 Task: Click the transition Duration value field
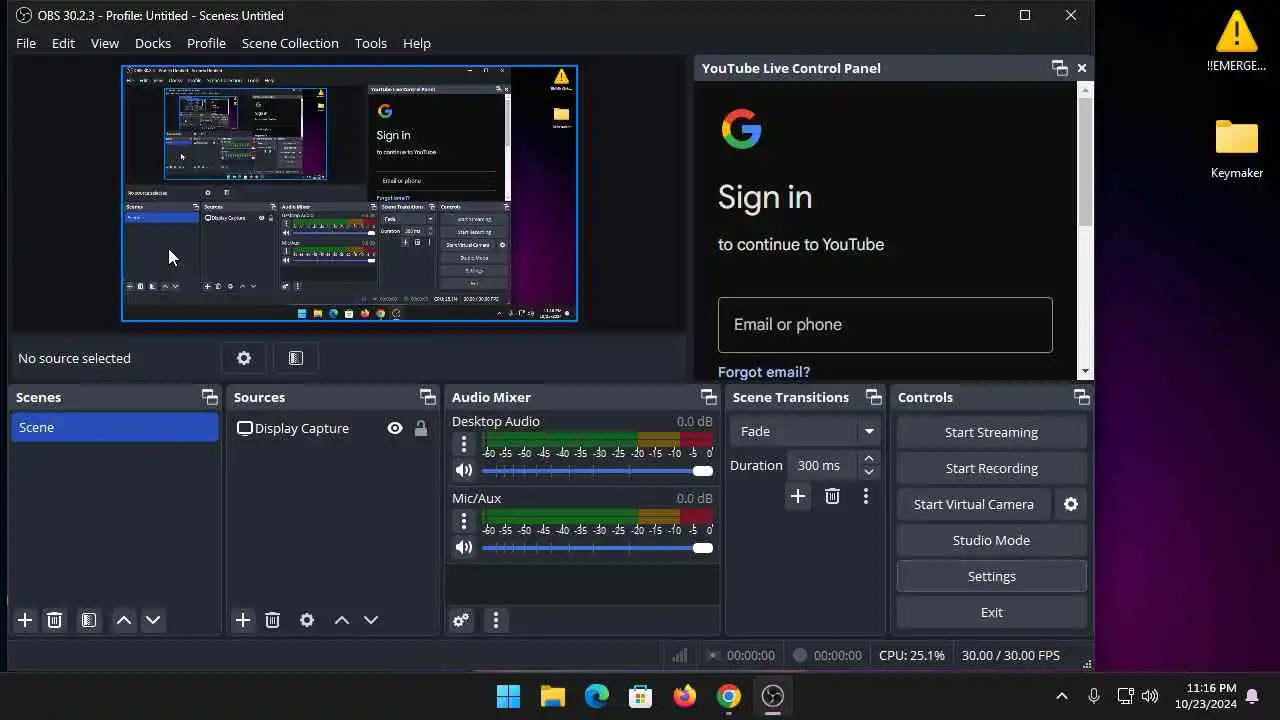tap(822, 465)
